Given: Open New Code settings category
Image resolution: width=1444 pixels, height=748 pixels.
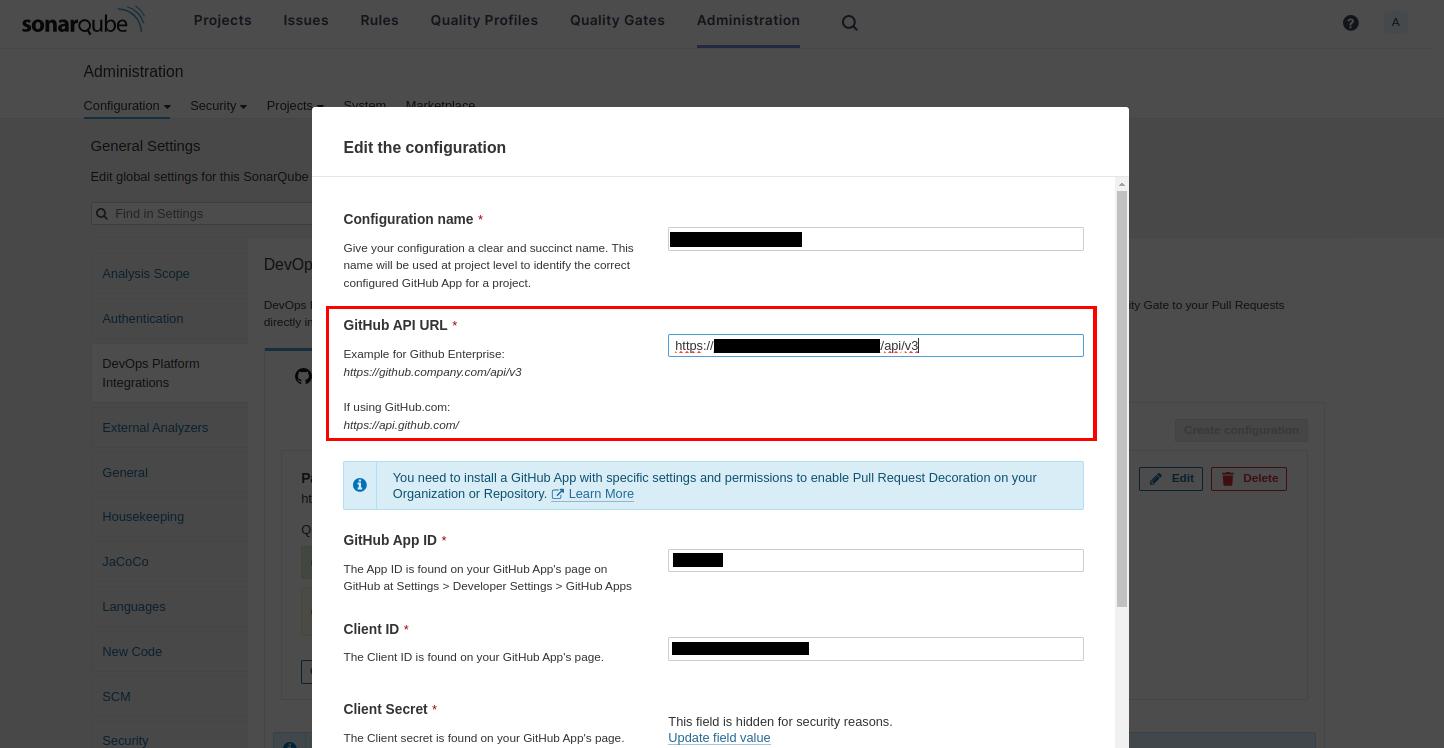Looking at the screenshot, I should pyautogui.click(x=132, y=652).
